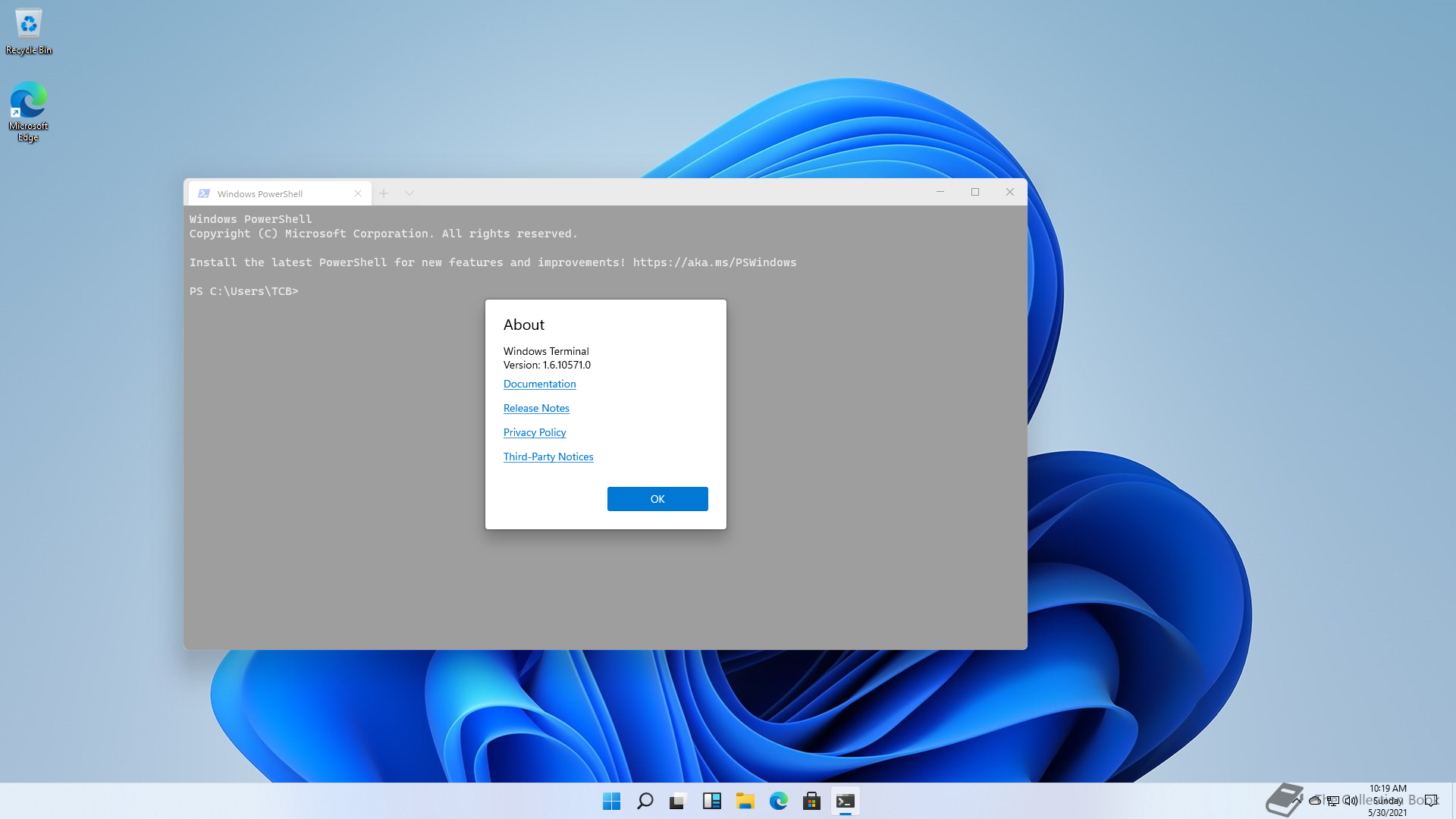Open the notification center icon
The height and width of the screenshot is (819, 1456).
coord(1431,800)
